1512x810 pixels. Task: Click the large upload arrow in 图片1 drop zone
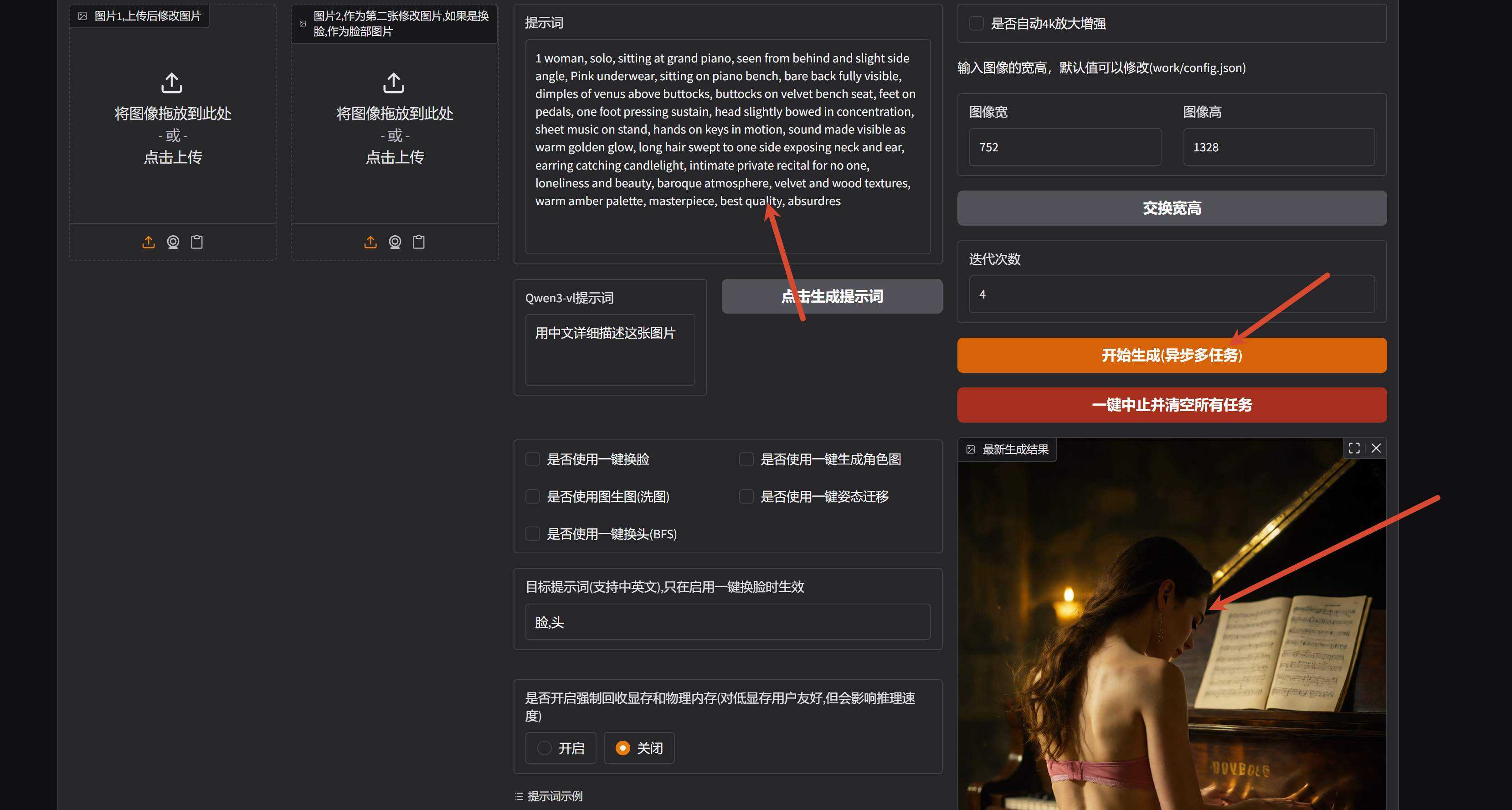point(171,83)
